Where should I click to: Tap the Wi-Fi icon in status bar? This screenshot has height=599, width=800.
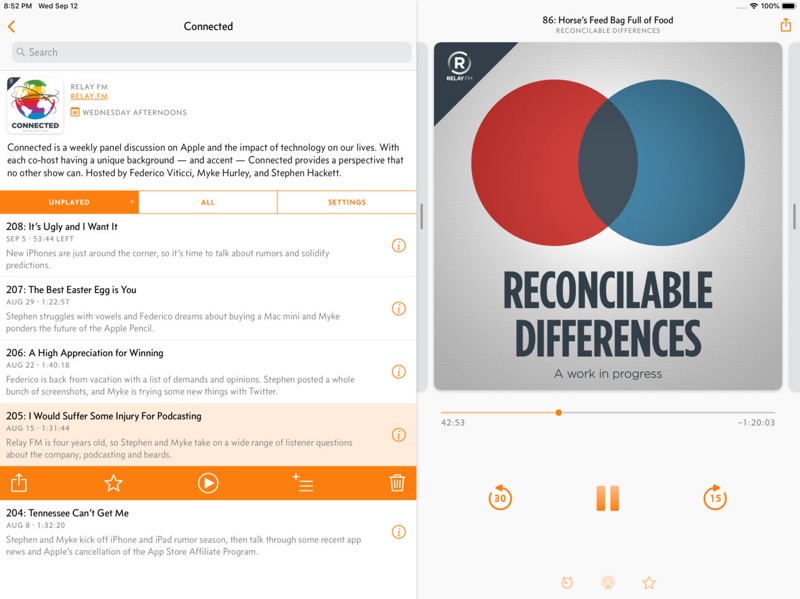tap(753, 6)
